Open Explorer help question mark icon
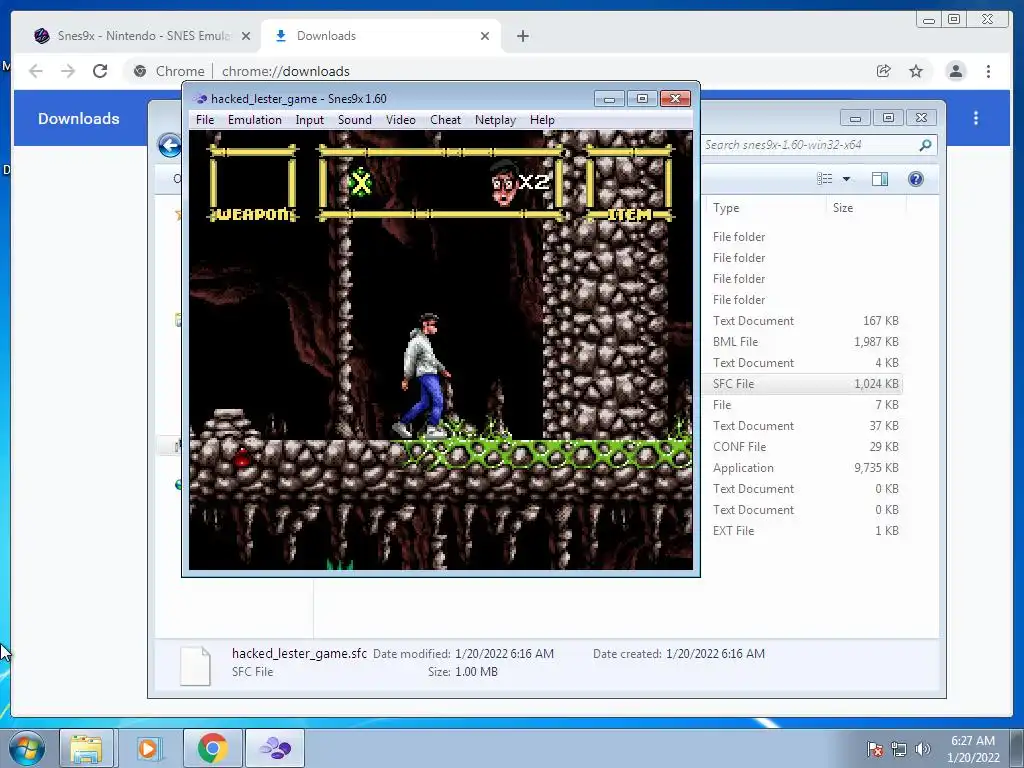 916,179
